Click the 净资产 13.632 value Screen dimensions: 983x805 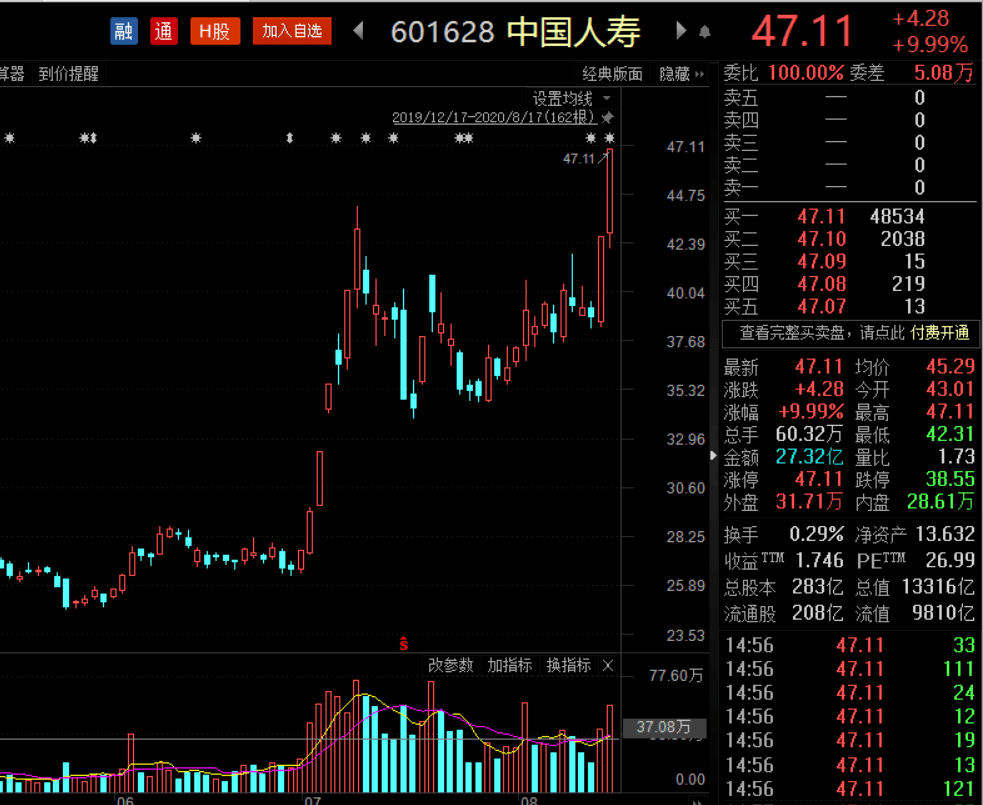click(945, 534)
